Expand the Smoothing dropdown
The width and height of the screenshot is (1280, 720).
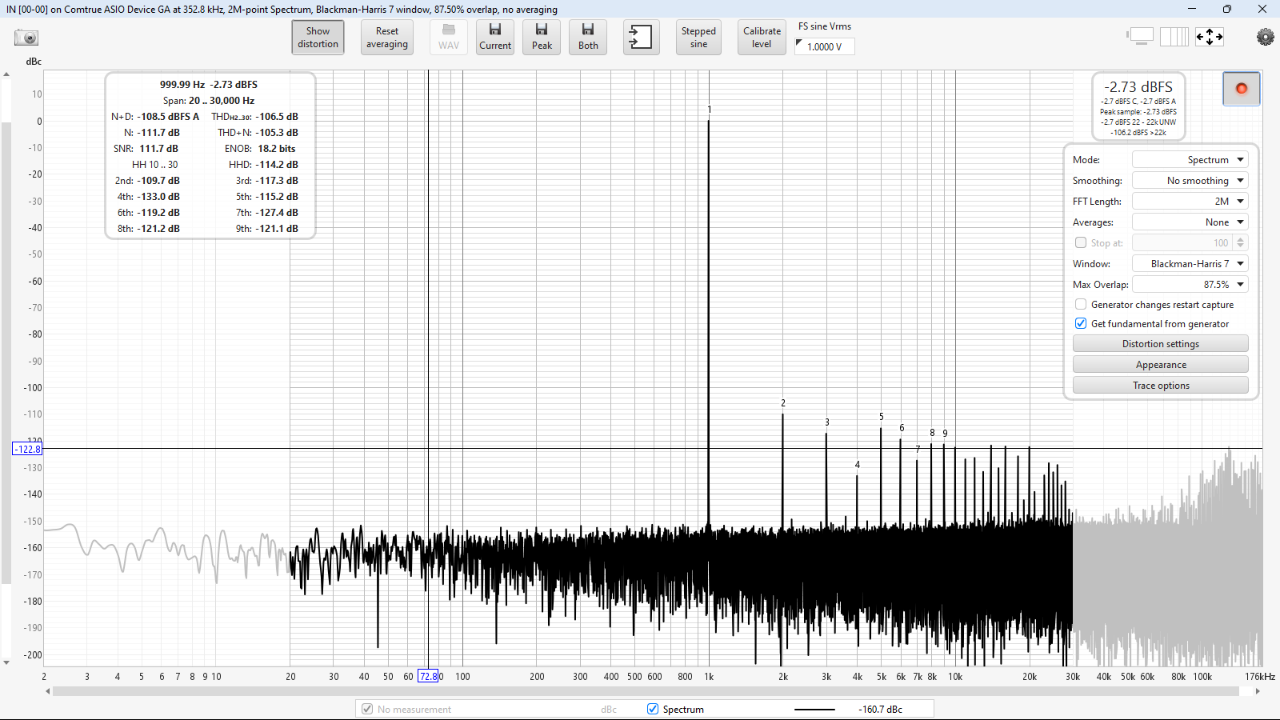pos(1190,181)
